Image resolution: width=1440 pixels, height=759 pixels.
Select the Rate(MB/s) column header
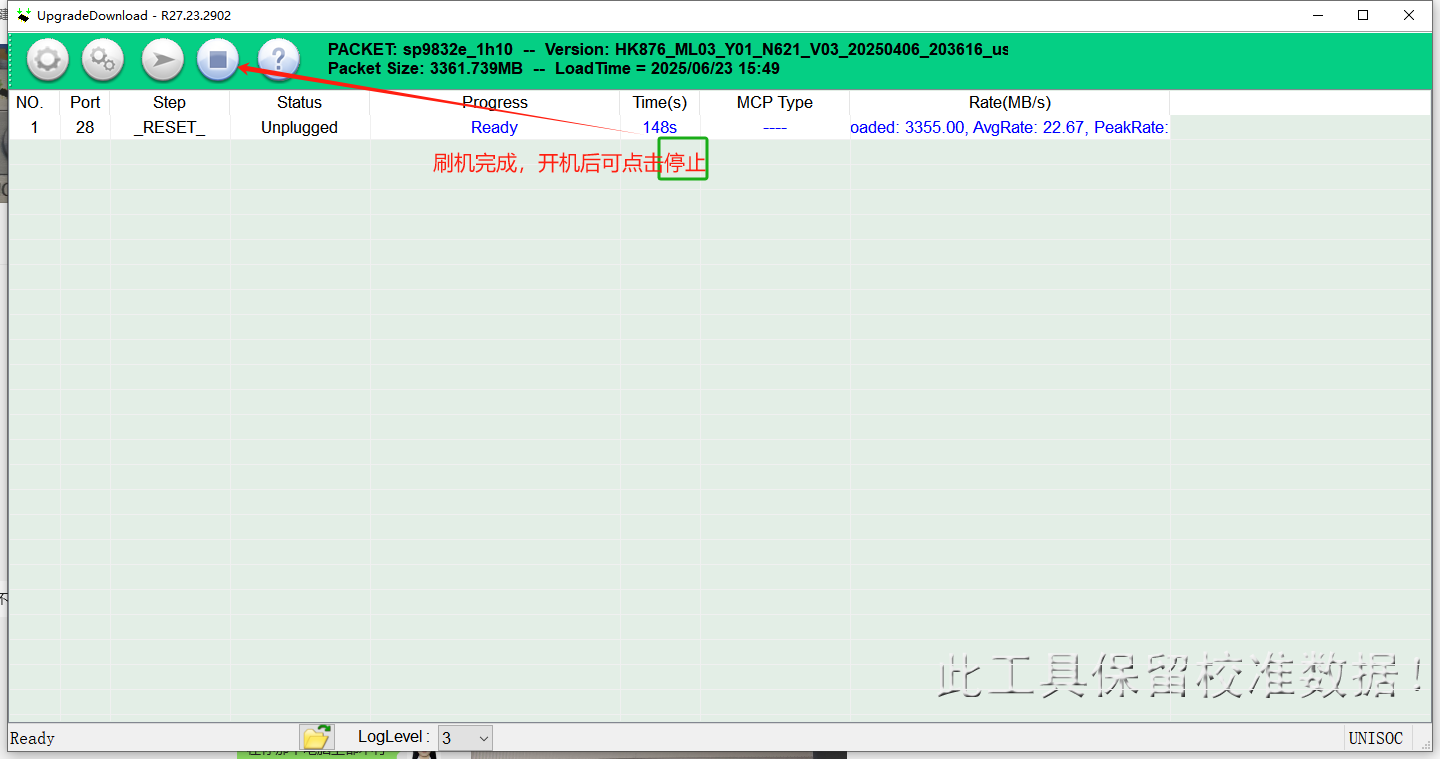[1009, 102]
